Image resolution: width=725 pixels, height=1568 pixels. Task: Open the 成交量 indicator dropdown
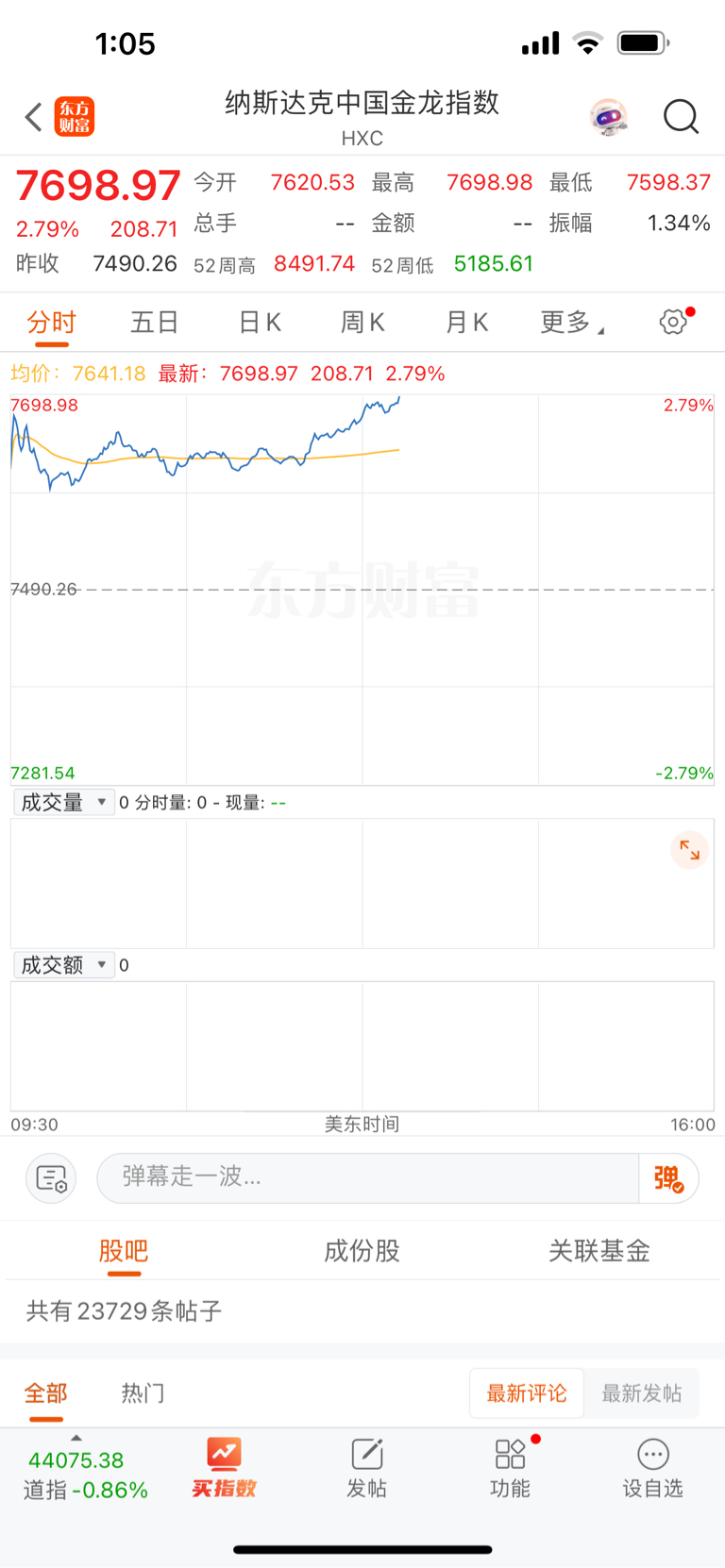click(64, 803)
